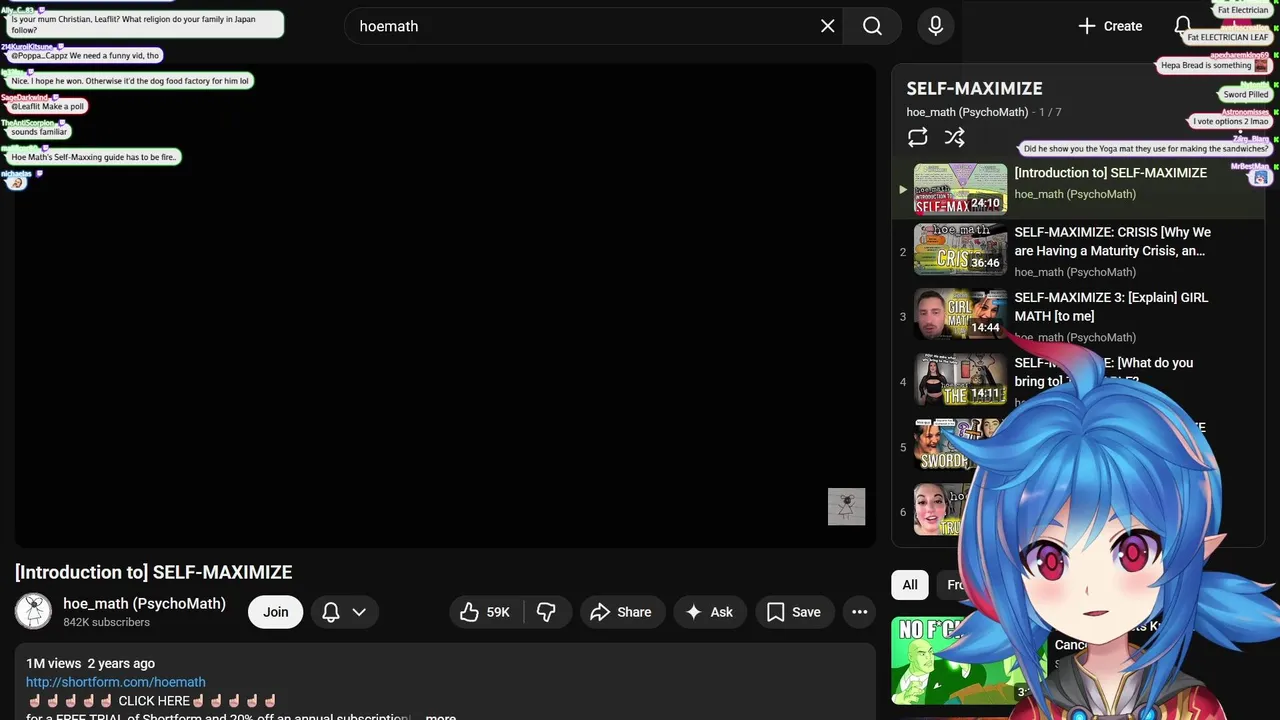Viewport: 1280px width, 720px height.
Task: Click the black video player area
Action: (x=445, y=305)
